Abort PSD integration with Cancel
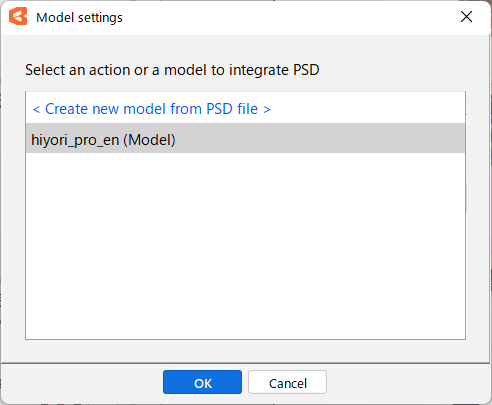This screenshot has height=405, width=492. click(287, 382)
